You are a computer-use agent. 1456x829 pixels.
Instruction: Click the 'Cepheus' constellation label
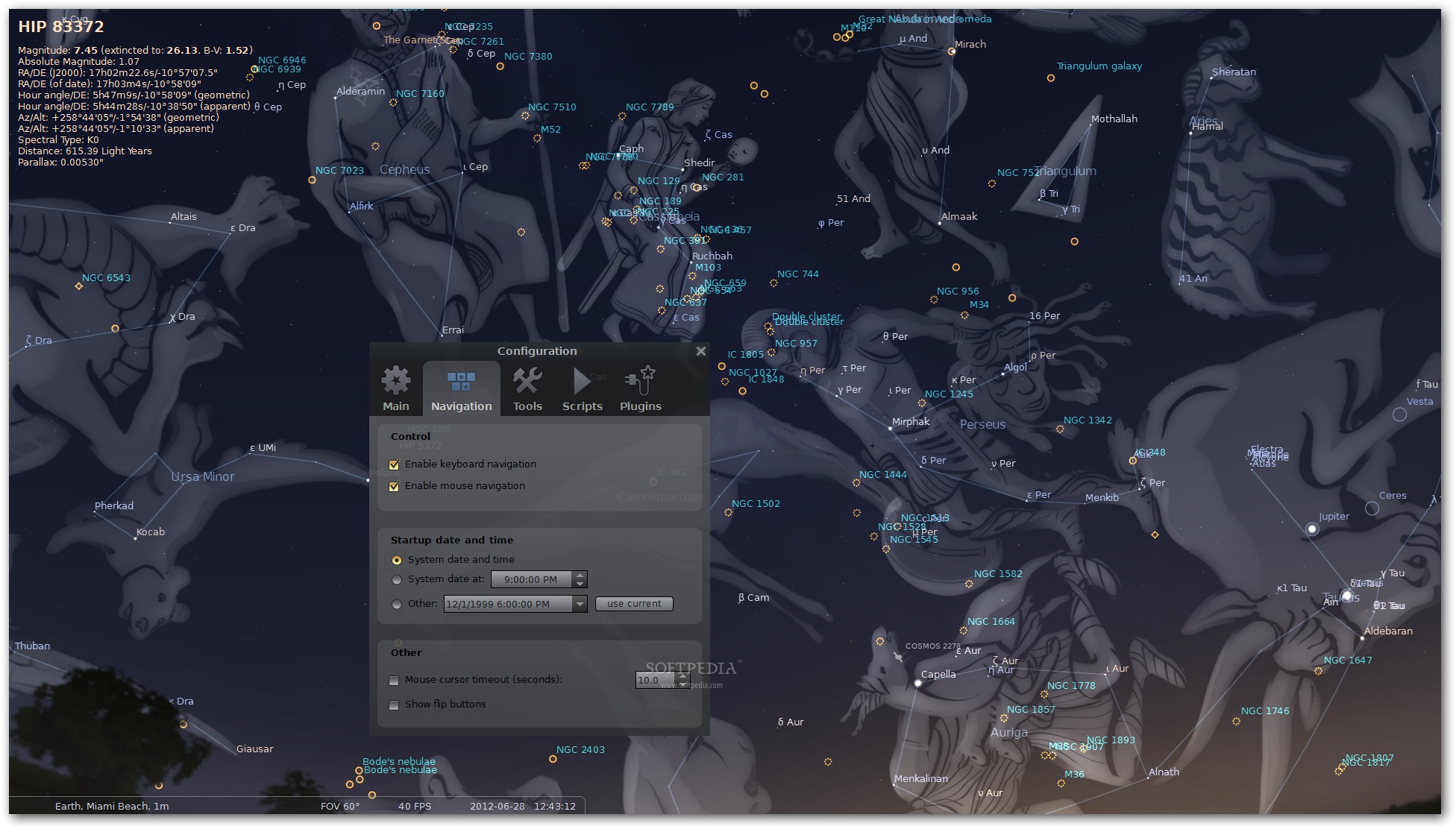[x=404, y=169]
